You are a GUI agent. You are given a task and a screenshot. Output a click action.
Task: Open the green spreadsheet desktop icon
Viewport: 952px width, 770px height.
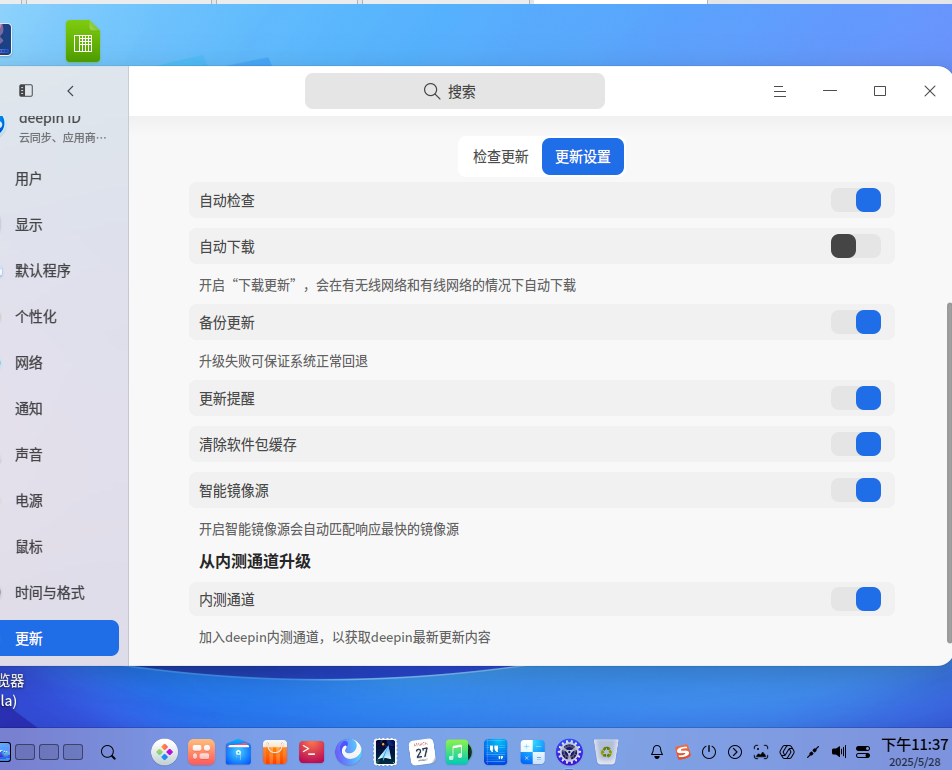click(83, 41)
